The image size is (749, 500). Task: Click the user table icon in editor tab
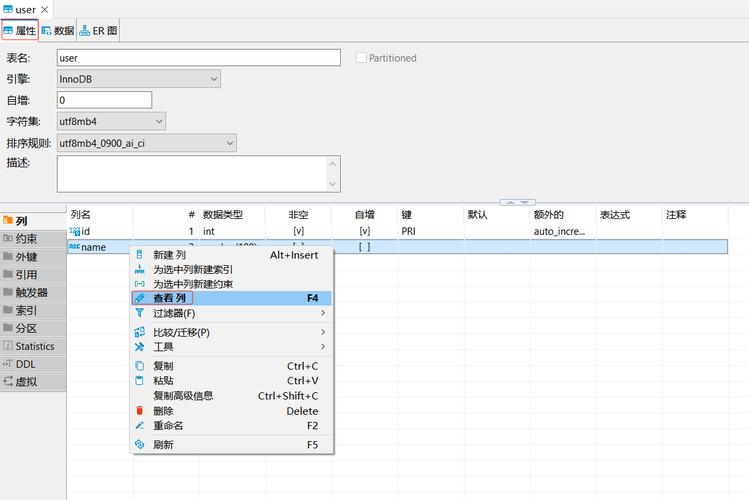[x=8, y=9]
